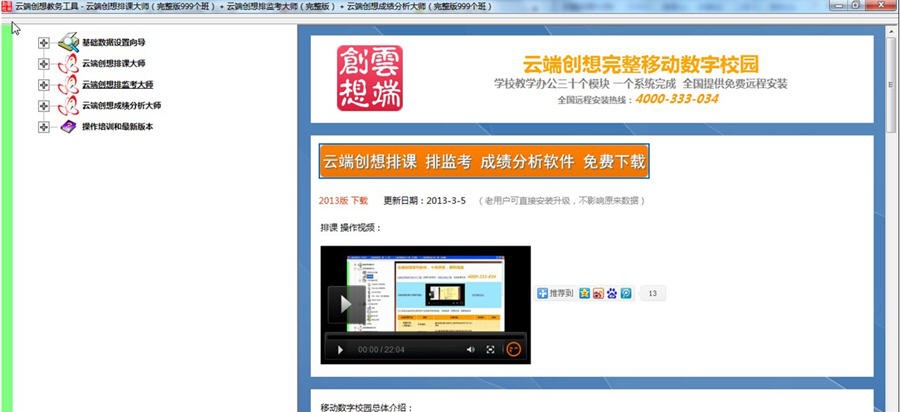Click the purple book icon beside 操作培训和最新版本
This screenshot has height=412, width=900.
68,127
